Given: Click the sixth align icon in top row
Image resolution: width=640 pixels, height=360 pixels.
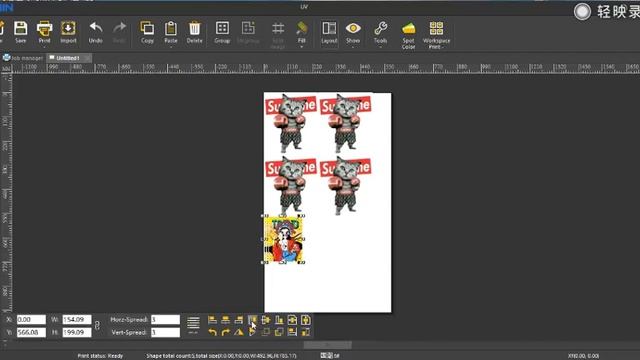Looking at the screenshot, I should (279, 320).
